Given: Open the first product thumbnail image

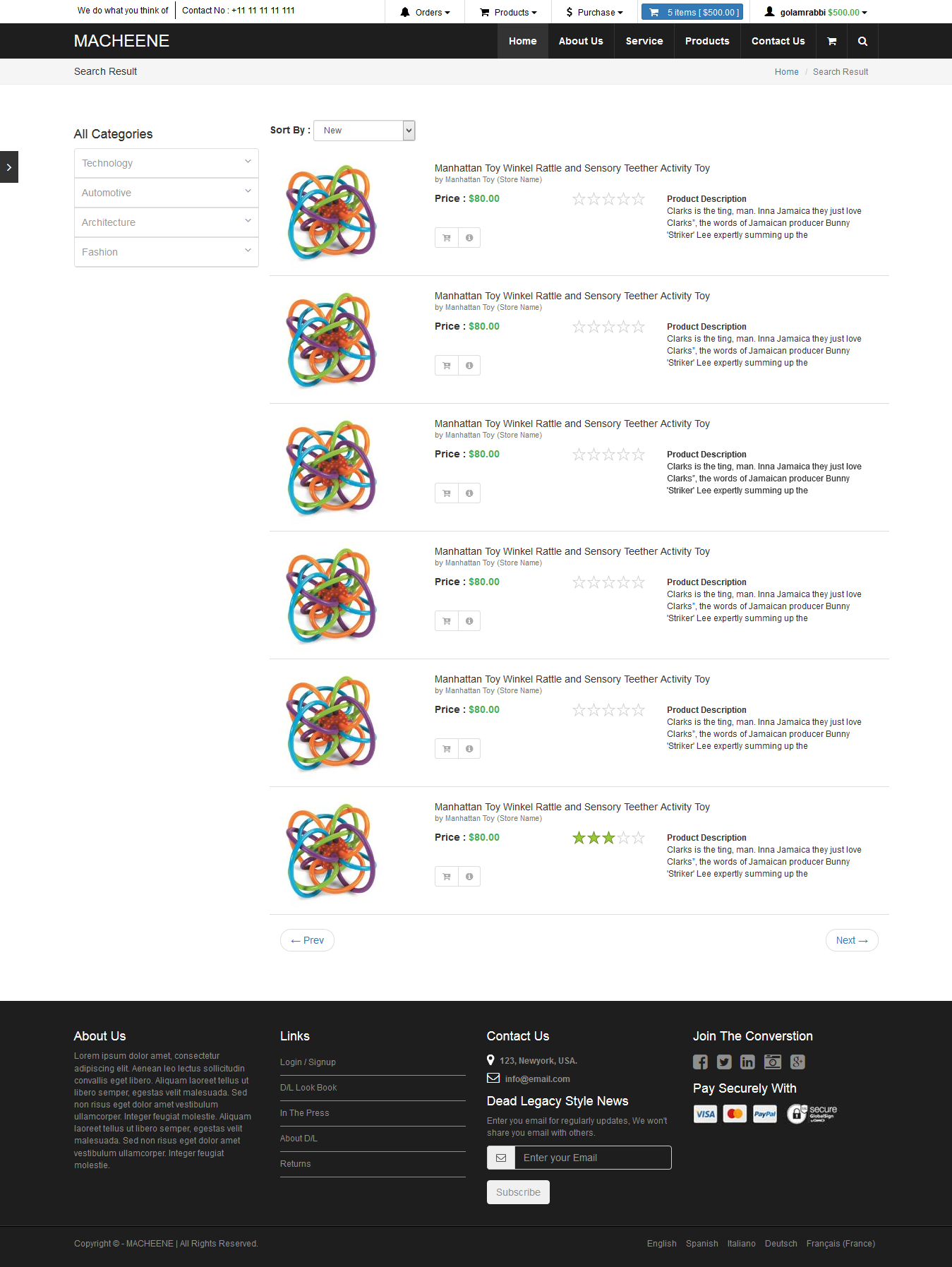Looking at the screenshot, I should pyautogui.click(x=331, y=212).
